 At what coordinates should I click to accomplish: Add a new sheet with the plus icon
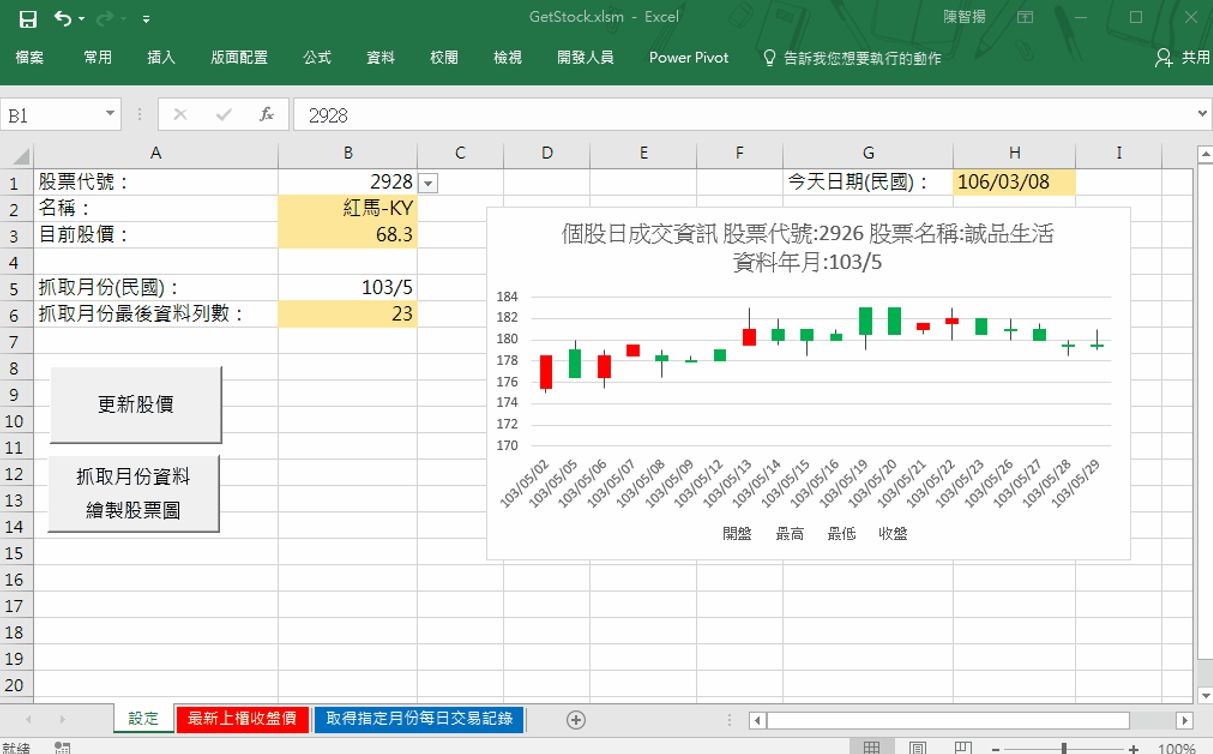point(576,719)
